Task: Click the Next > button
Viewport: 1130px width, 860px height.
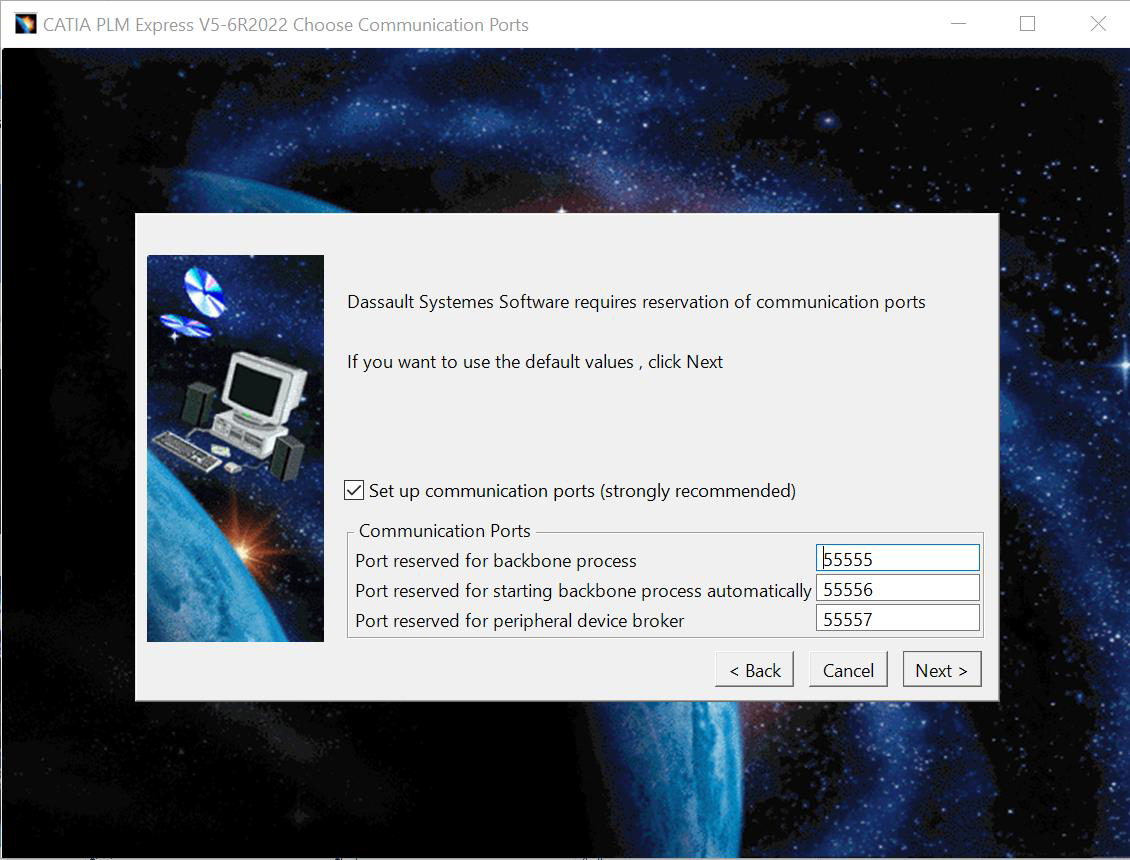Action: coord(941,670)
